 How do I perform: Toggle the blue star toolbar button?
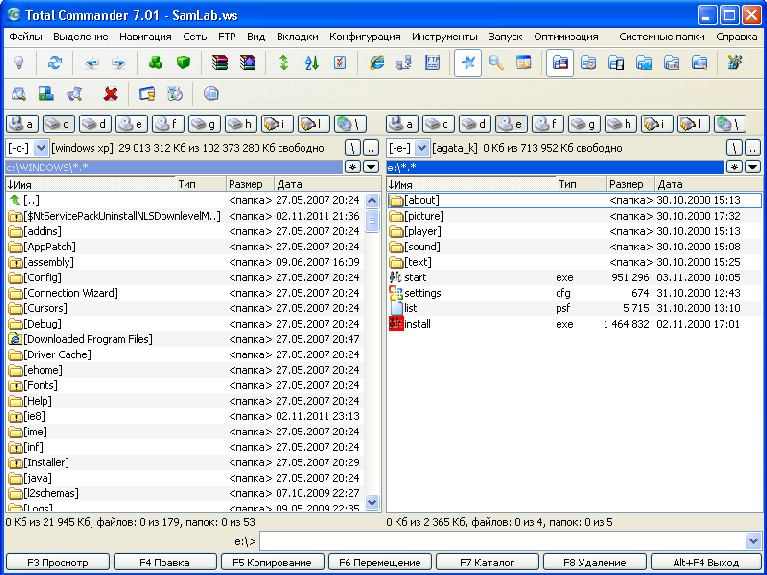pyautogui.click(x=468, y=63)
